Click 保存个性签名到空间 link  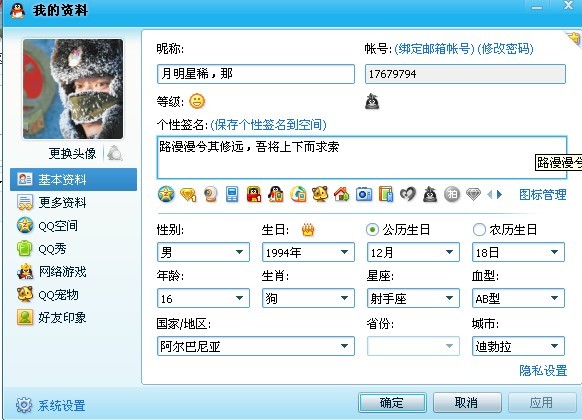[268, 125]
